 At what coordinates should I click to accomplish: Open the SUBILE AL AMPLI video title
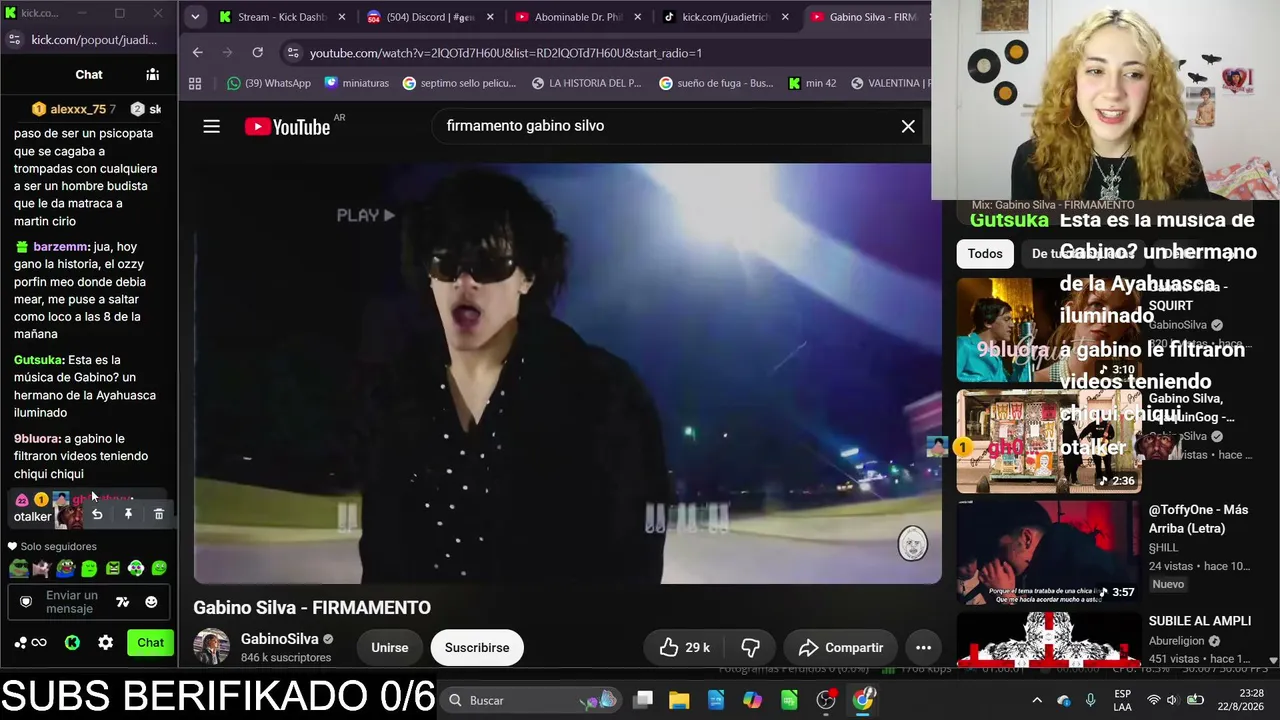pyautogui.click(x=1200, y=621)
